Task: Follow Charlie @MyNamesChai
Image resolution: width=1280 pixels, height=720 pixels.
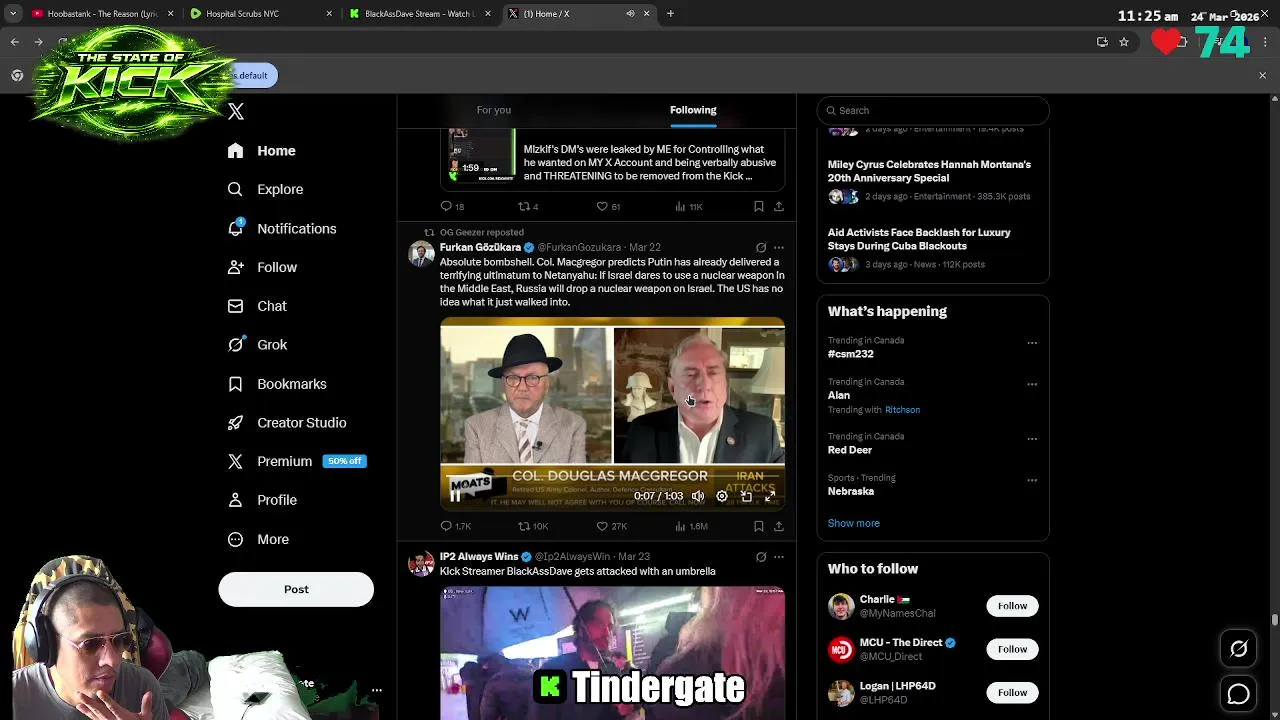Action: (x=1012, y=606)
